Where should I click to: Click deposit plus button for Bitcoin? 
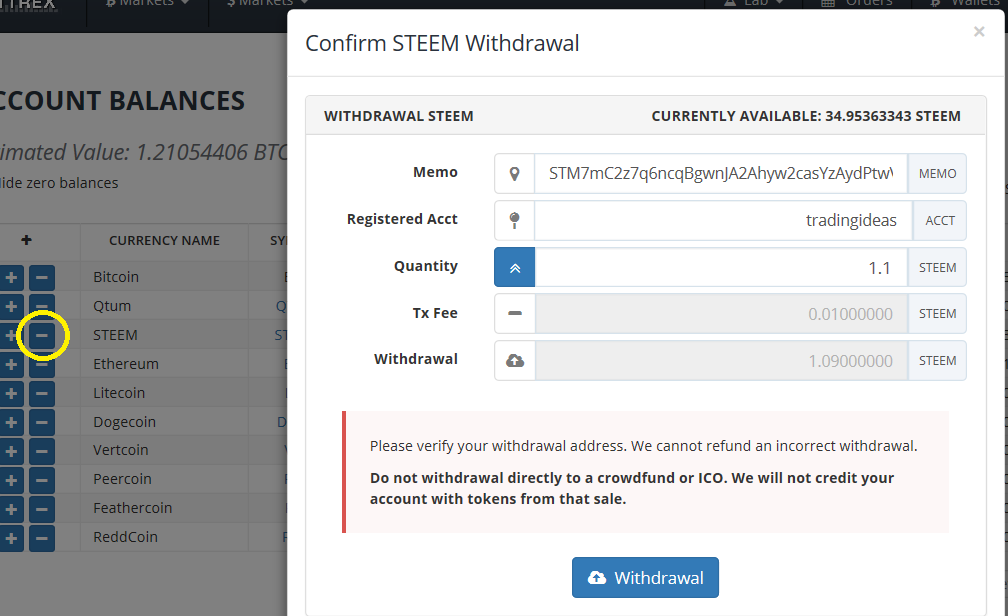(11, 278)
